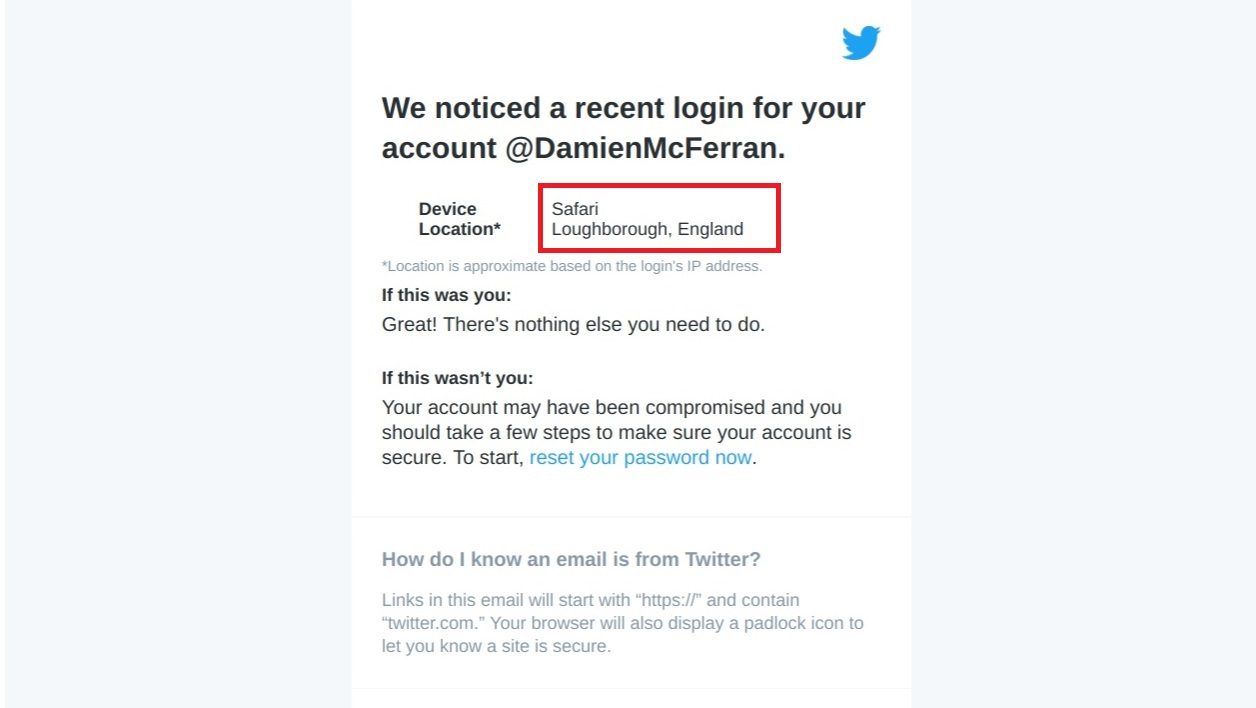Click "How do I know an email is from Twitter?"

point(571,559)
